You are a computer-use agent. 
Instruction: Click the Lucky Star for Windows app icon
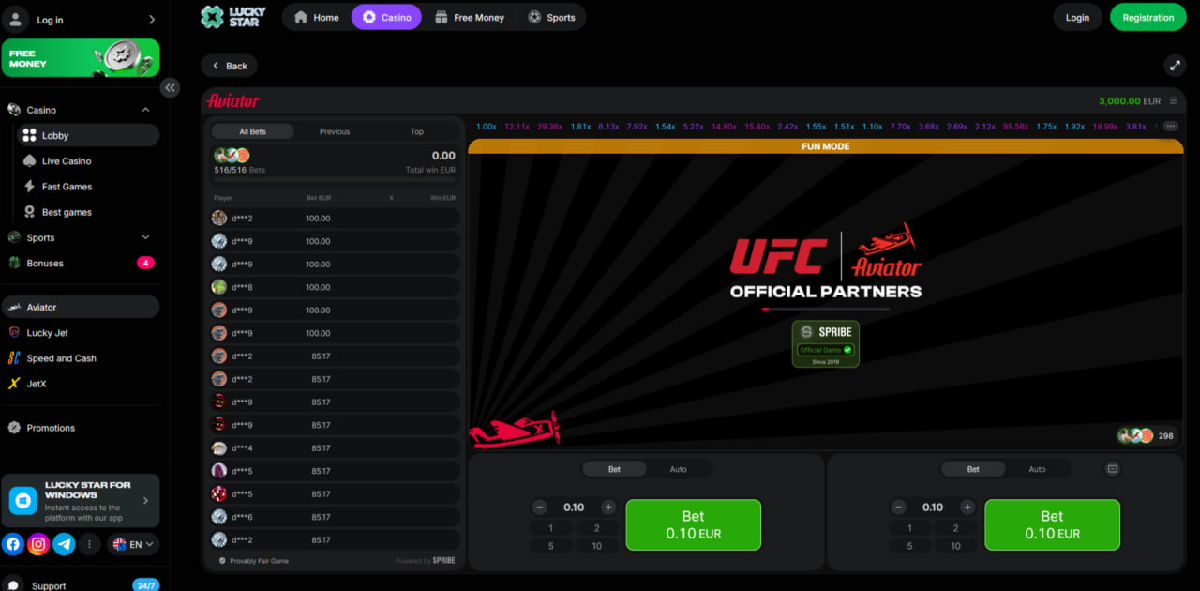point(23,501)
